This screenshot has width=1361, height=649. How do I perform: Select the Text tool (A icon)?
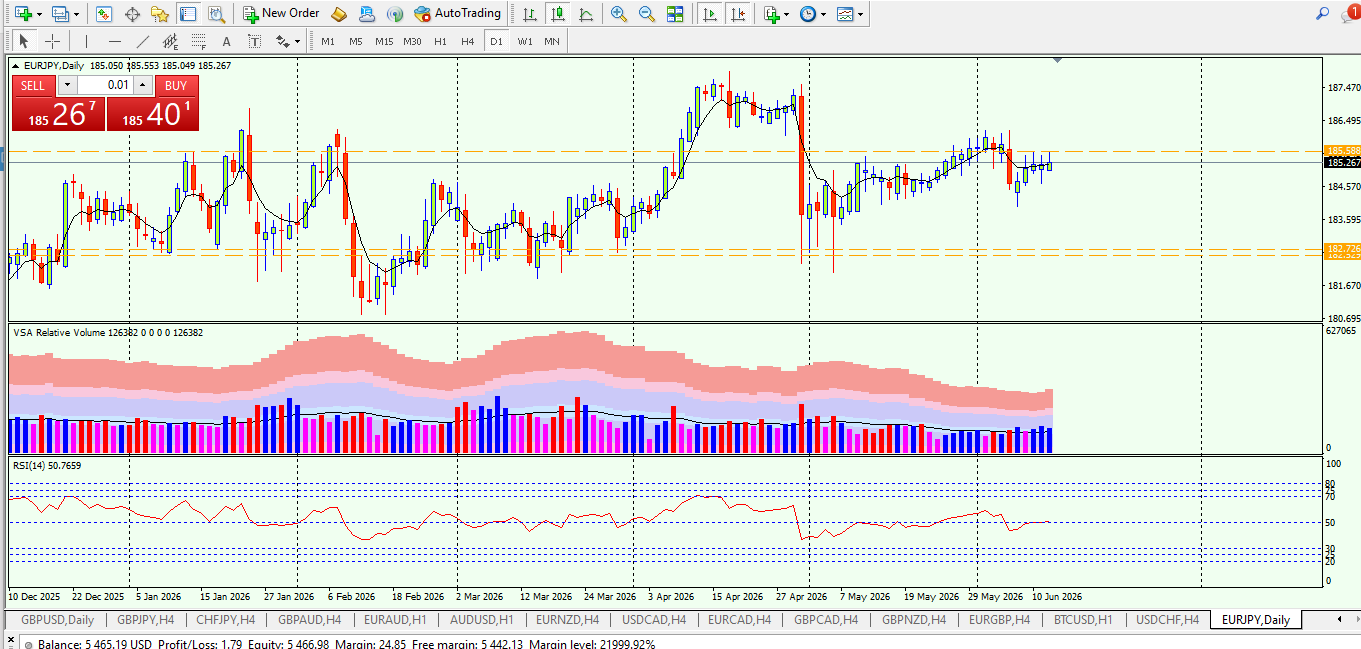coord(226,41)
